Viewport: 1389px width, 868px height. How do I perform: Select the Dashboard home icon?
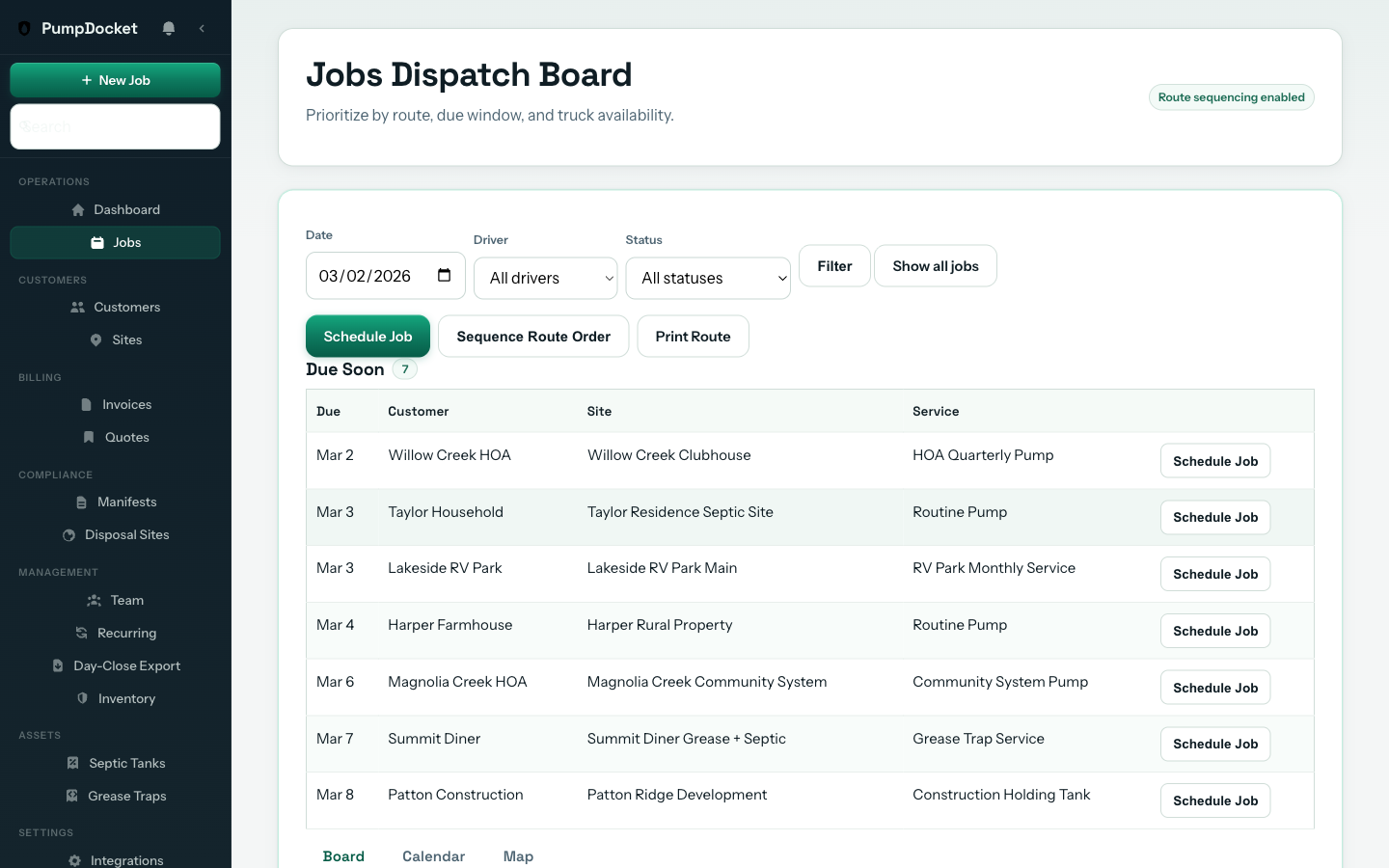coord(76,209)
